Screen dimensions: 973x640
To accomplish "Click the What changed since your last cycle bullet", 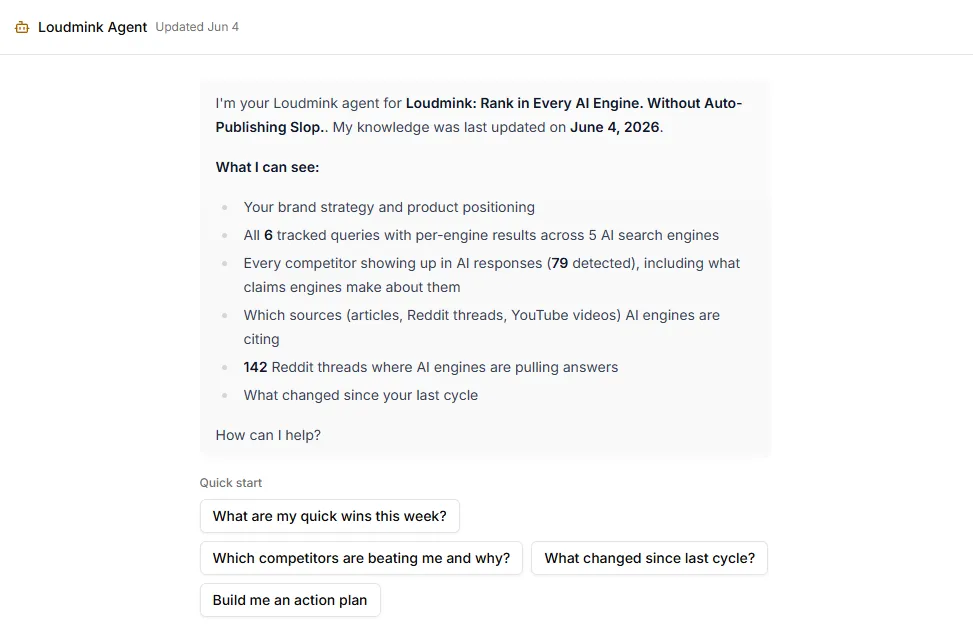I will [361, 395].
